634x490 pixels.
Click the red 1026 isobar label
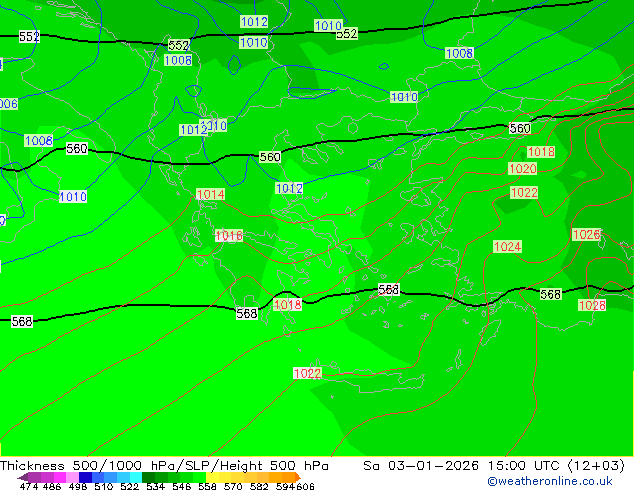(x=586, y=234)
